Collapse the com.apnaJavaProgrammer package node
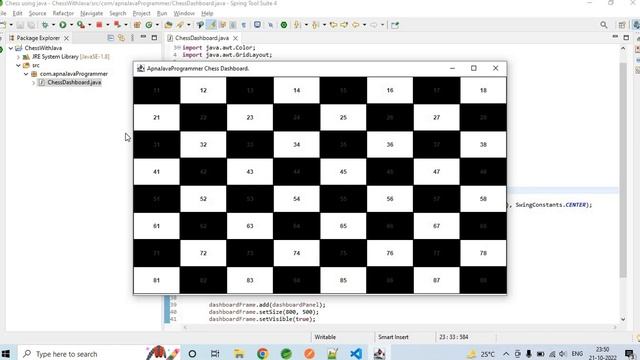640x360 pixels. tap(26, 74)
